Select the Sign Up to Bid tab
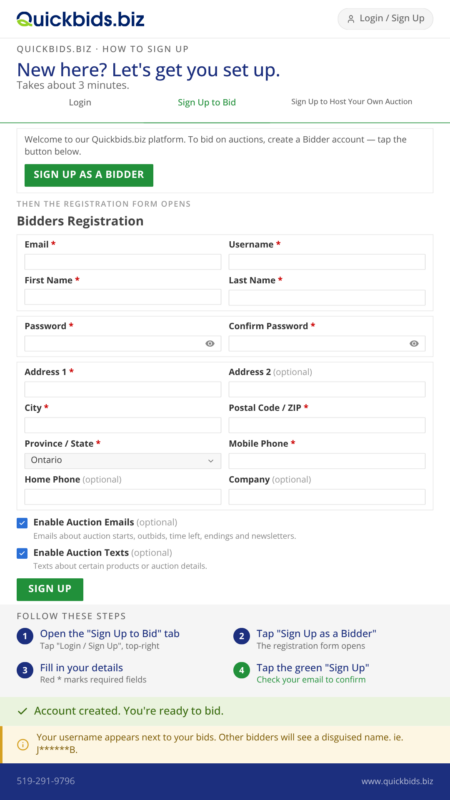Viewport: 450px width, 800px height. coord(207,103)
